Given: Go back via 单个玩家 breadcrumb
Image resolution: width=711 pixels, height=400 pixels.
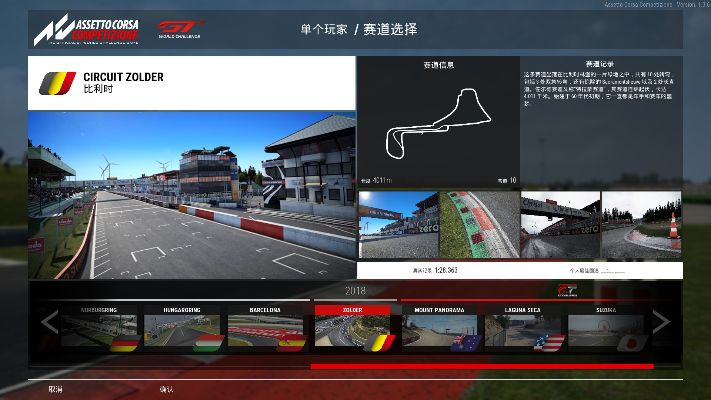Looking at the screenshot, I should 324,29.
